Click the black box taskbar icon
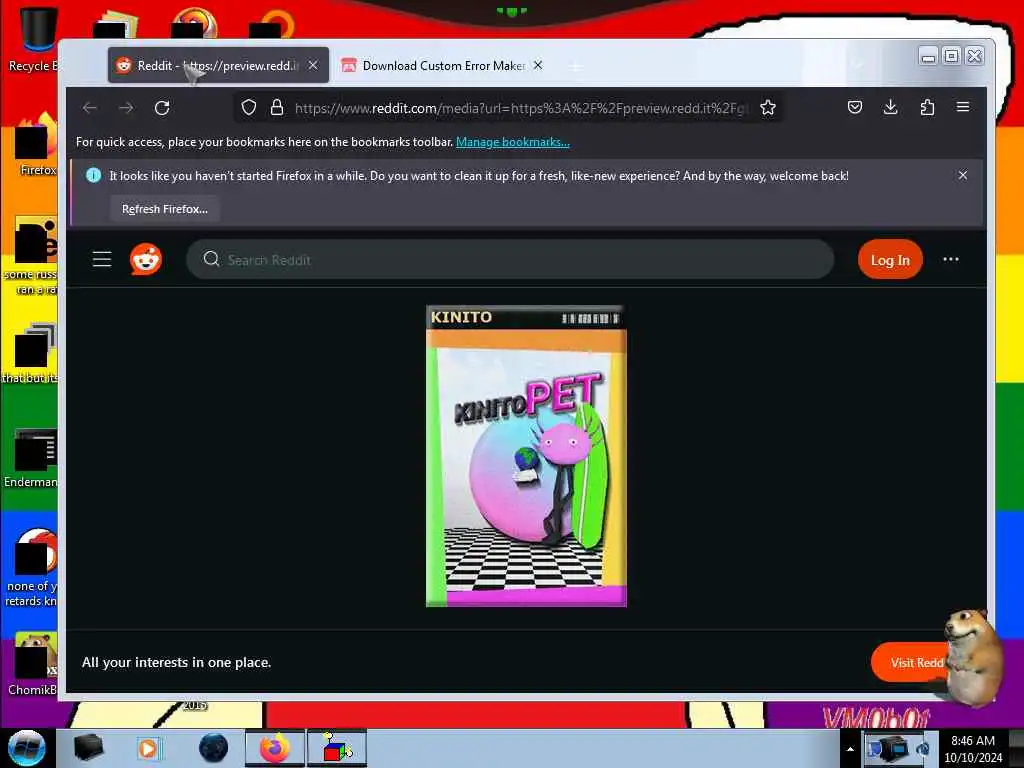 tap(88, 748)
